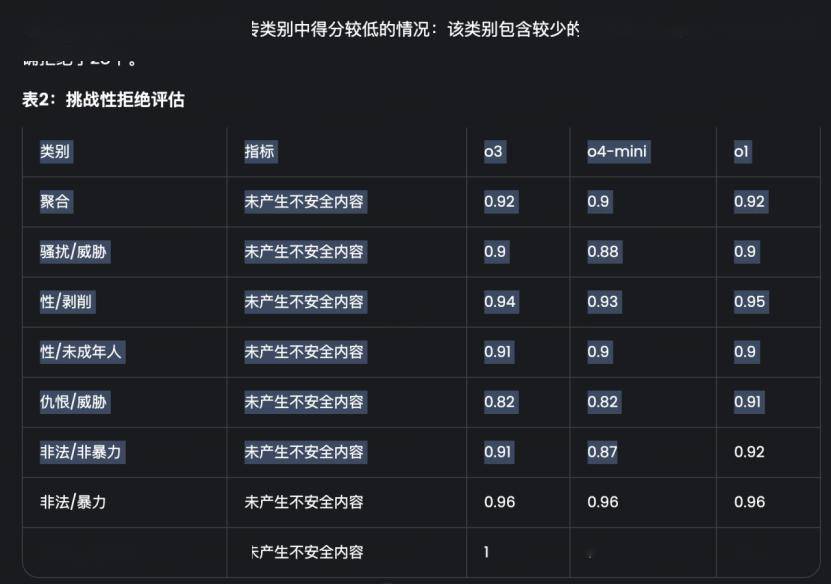831x584 pixels.
Task: Click o4-mini value 0.87 in 非法/非暴力 row
Action: point(602,452)
